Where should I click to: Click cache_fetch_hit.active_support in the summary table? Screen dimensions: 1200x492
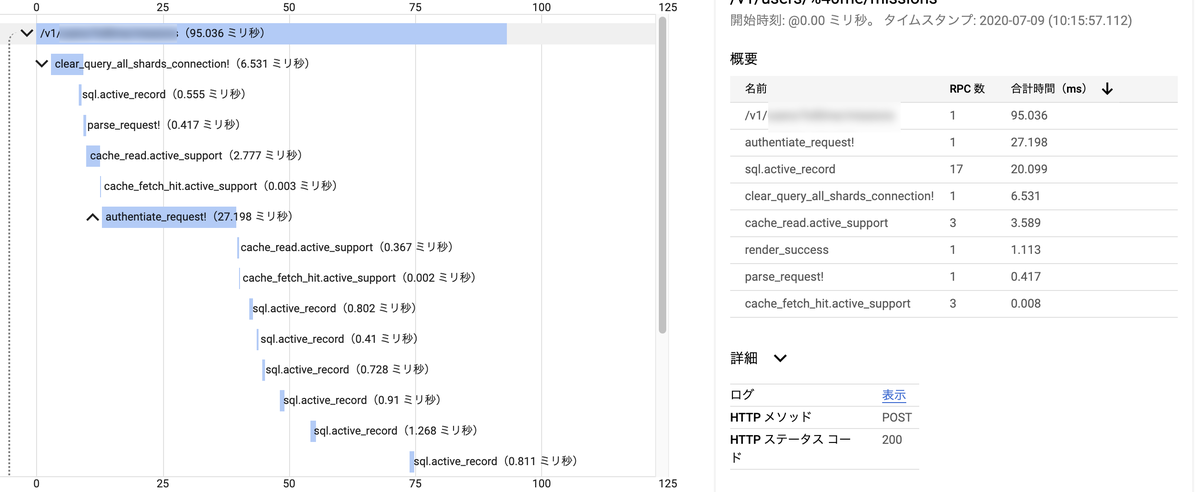pos(828,303)
